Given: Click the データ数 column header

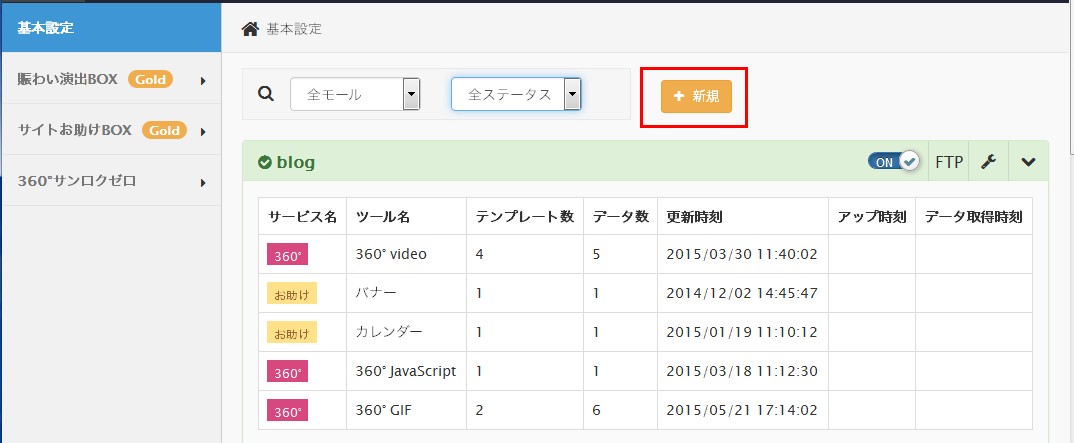Looking at the screenshot, I should 621,217.
